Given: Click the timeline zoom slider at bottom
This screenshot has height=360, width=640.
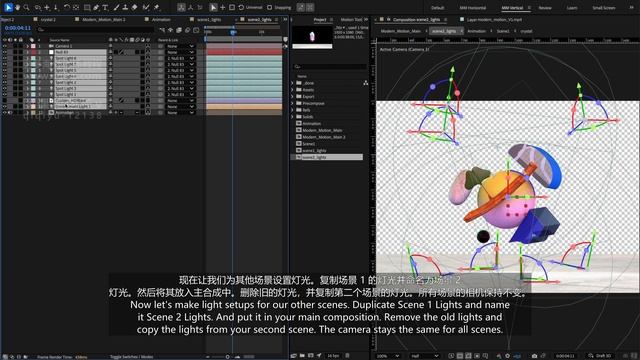Looking at the screenshot, I should click(x=228, y=356).
